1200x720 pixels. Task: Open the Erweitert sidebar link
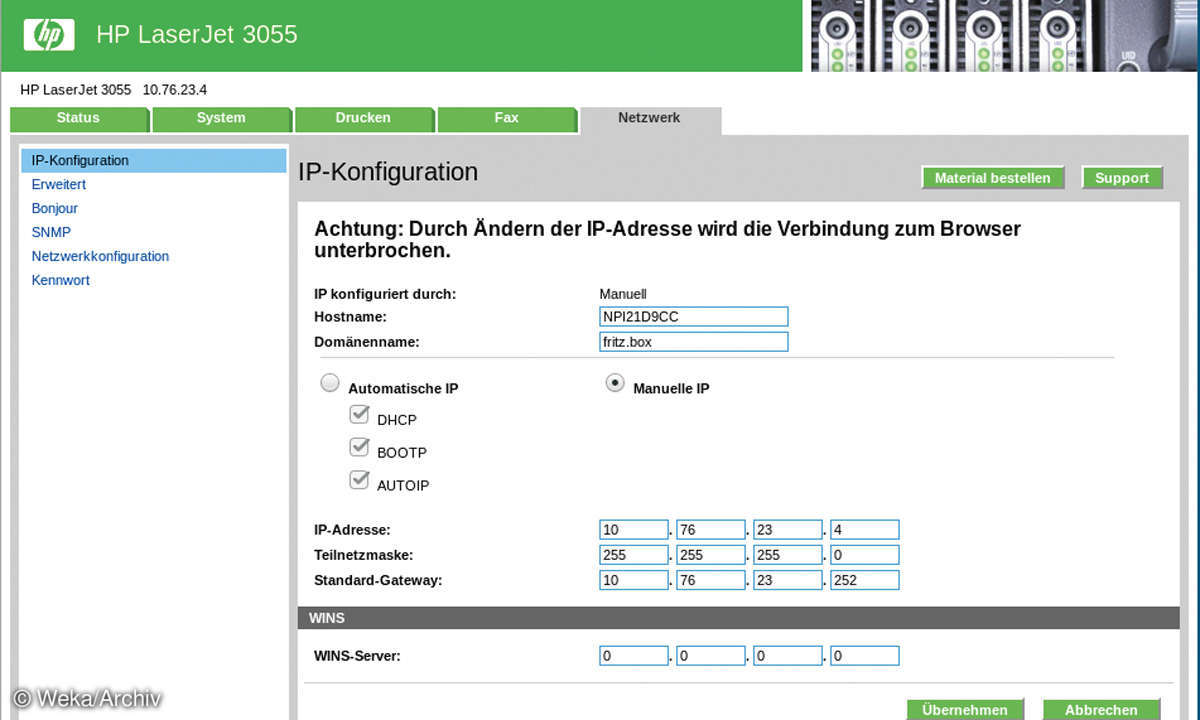pos(59,184)
